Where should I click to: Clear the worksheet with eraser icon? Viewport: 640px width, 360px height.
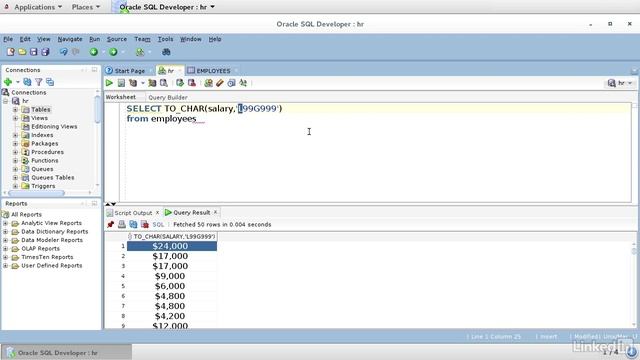pyautogui.click(x=220, y=83)
